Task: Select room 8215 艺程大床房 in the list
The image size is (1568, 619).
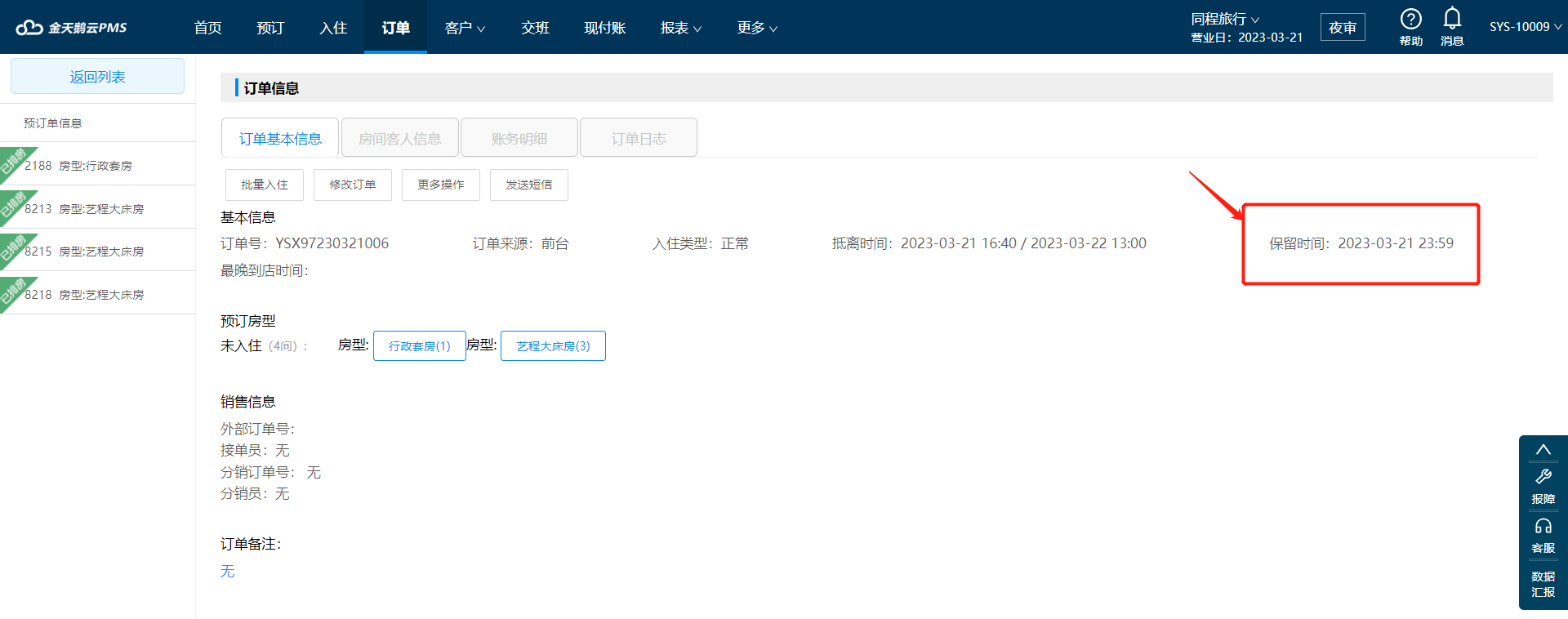Action: [97, 251]
